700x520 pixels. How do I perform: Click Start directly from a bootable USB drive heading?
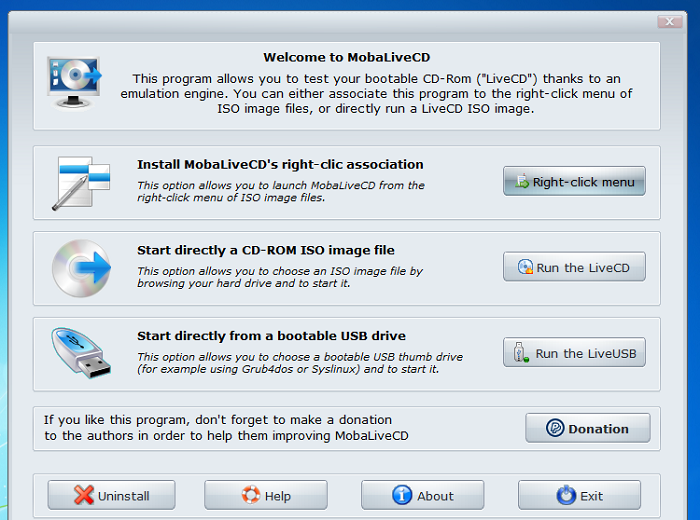(x=271, y=336)
